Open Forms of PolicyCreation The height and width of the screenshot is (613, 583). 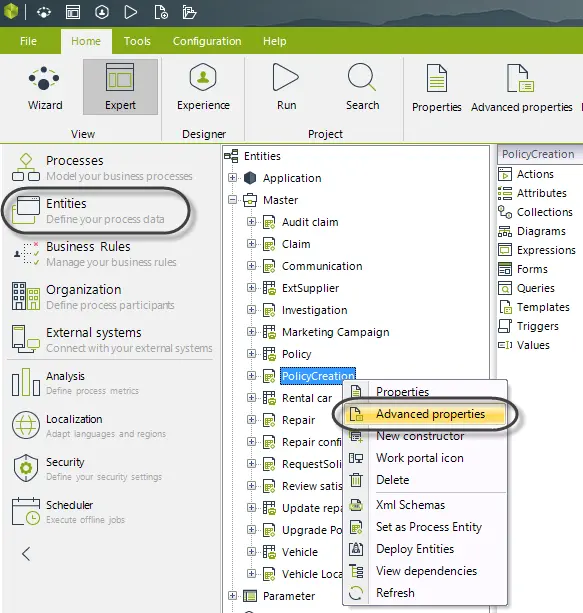[522, 269]
